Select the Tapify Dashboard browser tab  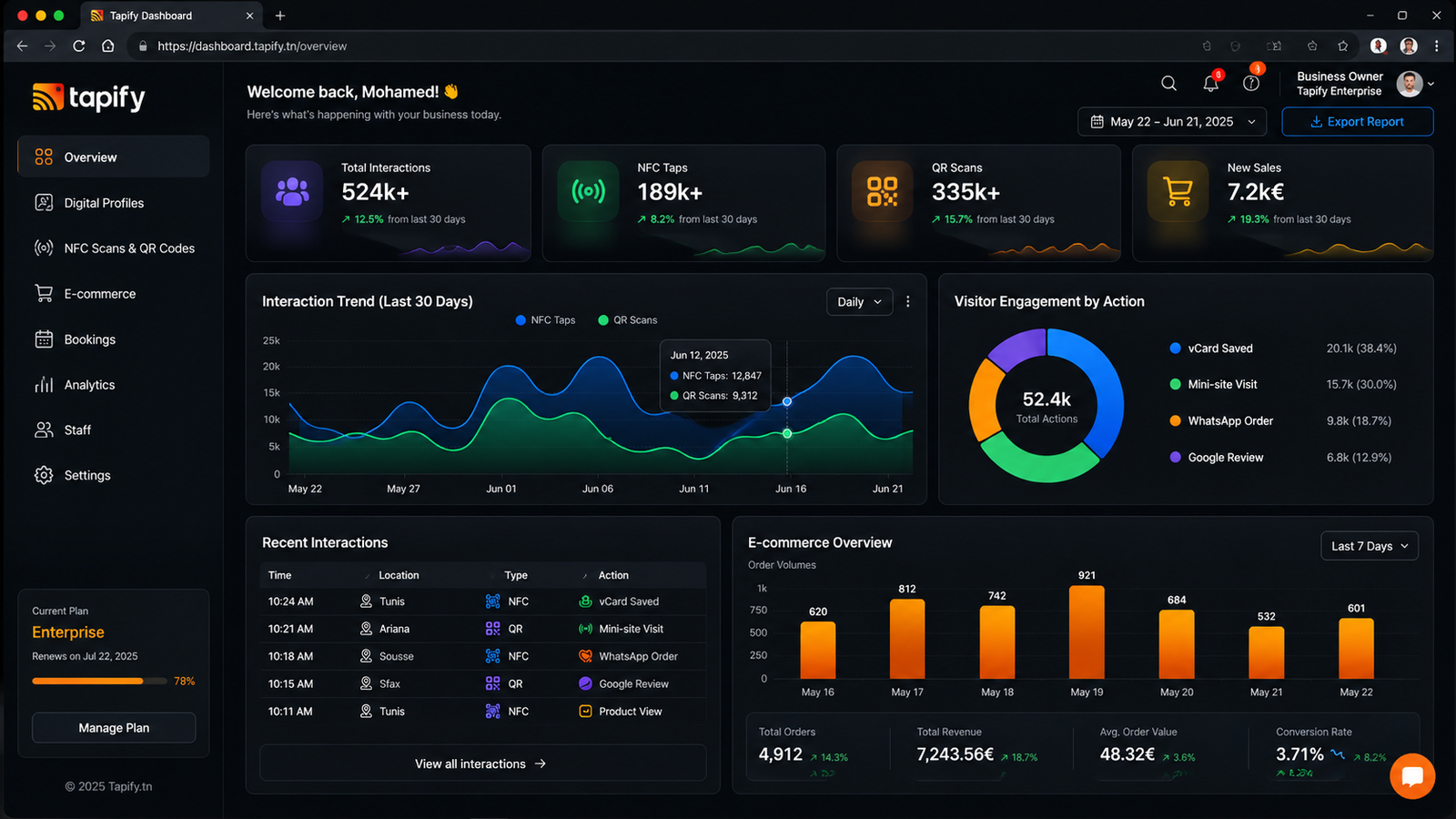click(x=171, y=15)
